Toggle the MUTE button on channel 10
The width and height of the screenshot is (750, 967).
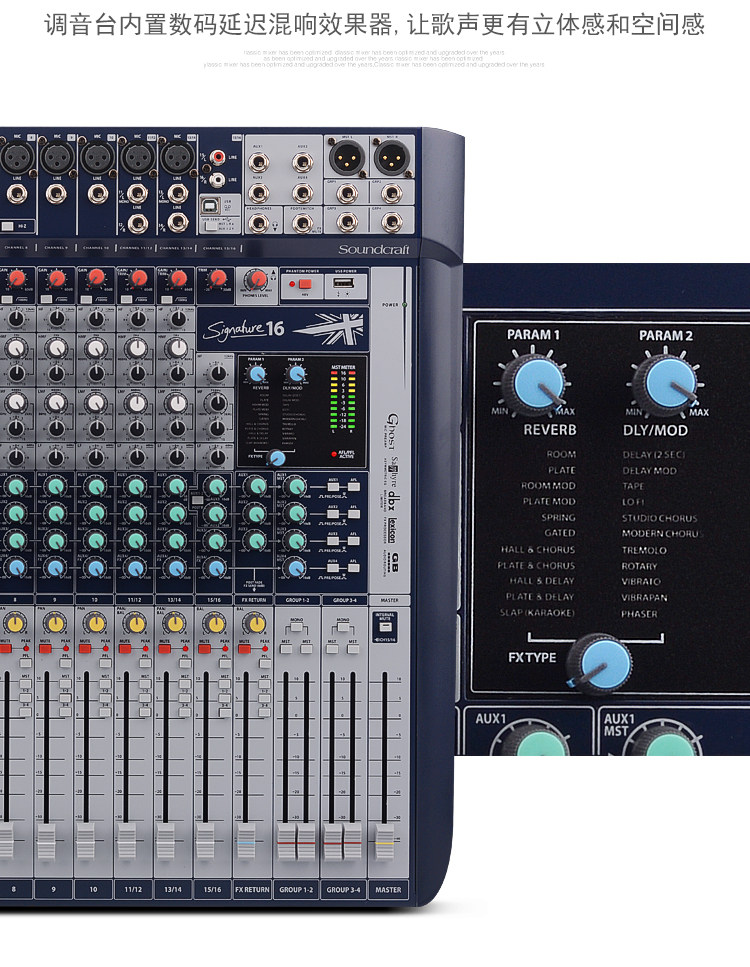click(85, 649)
